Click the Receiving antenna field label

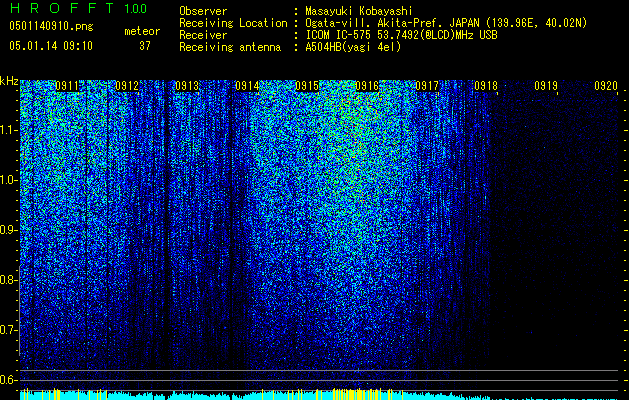pyautogui.click(x=230, y=47)
